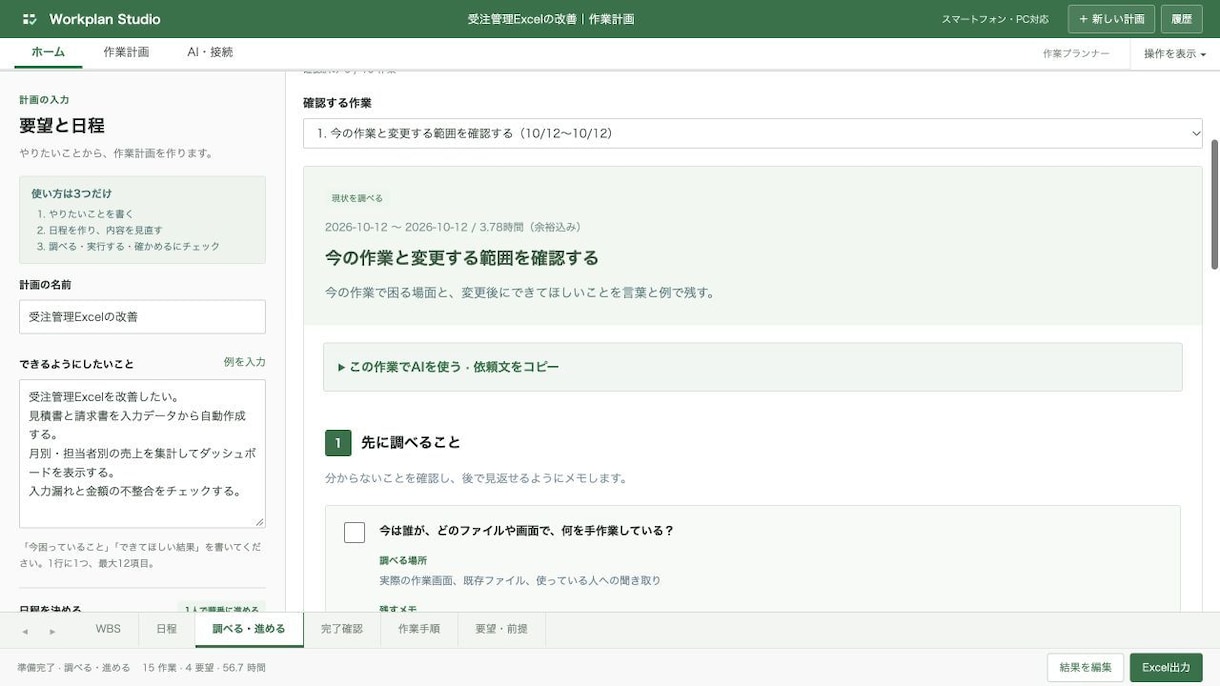Screen dimensions: 1220x686
Task: Open the 確認する作業 dropdown
Action: [x=752, y=133]
